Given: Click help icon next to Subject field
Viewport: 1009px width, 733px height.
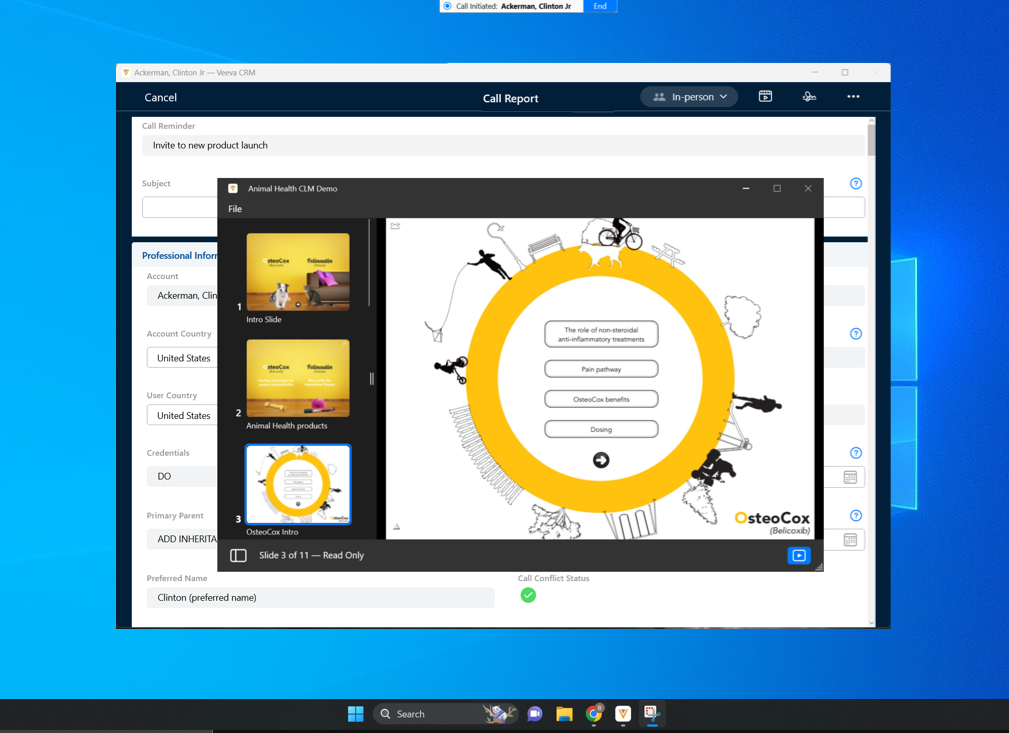Looking at the screenshot, I should 856,184.
